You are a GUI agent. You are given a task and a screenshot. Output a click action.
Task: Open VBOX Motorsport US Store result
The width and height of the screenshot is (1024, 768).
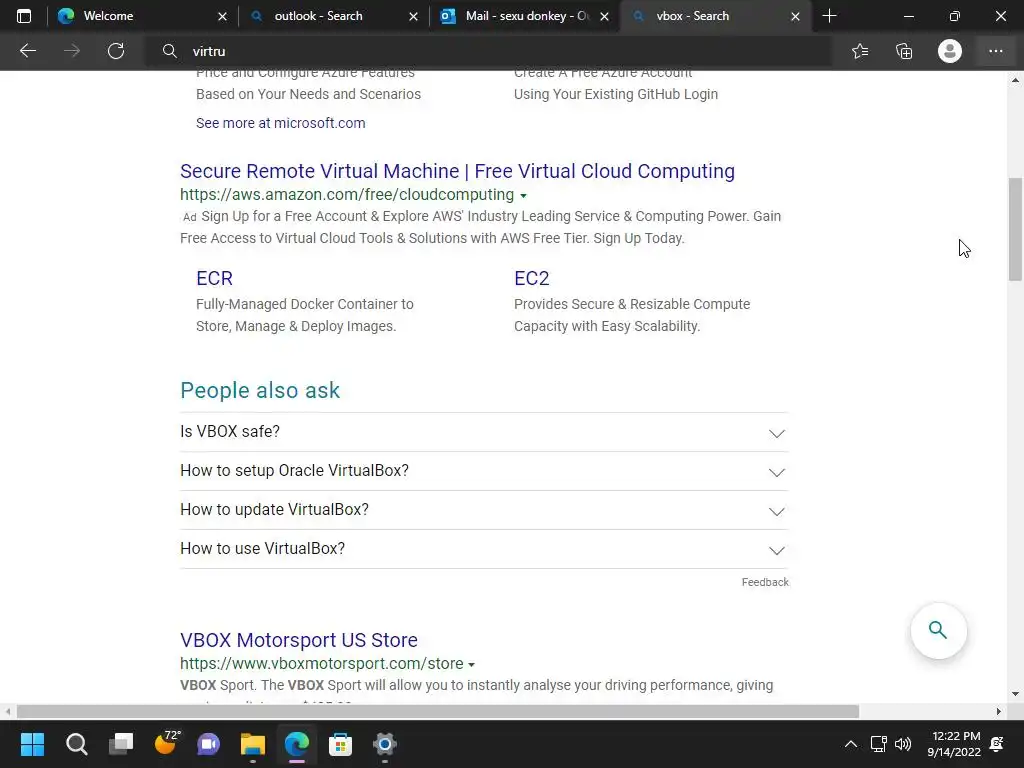pyautogui.click(x=298, y=640)
